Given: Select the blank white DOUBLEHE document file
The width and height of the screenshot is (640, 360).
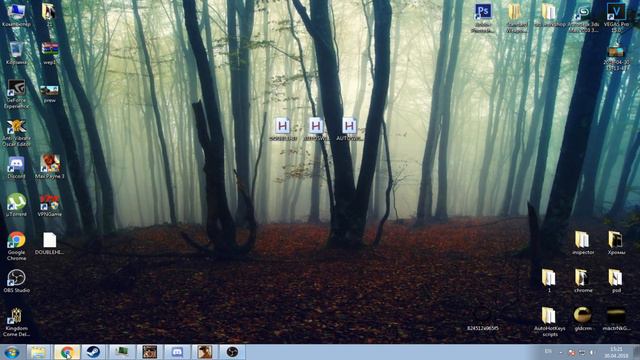Looking at the screenshot, I should tap(50, 243).
